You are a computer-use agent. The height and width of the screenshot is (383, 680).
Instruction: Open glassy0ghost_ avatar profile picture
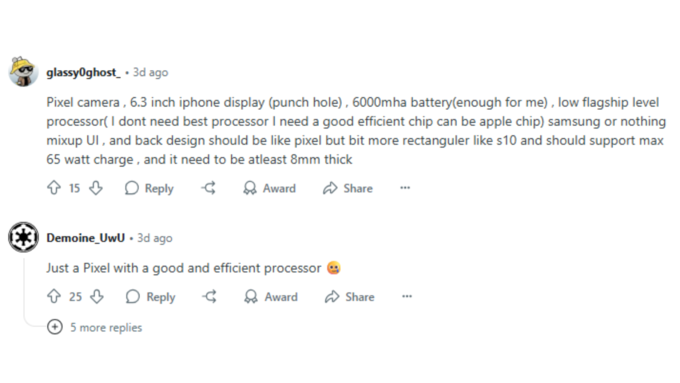coord(23,72)
